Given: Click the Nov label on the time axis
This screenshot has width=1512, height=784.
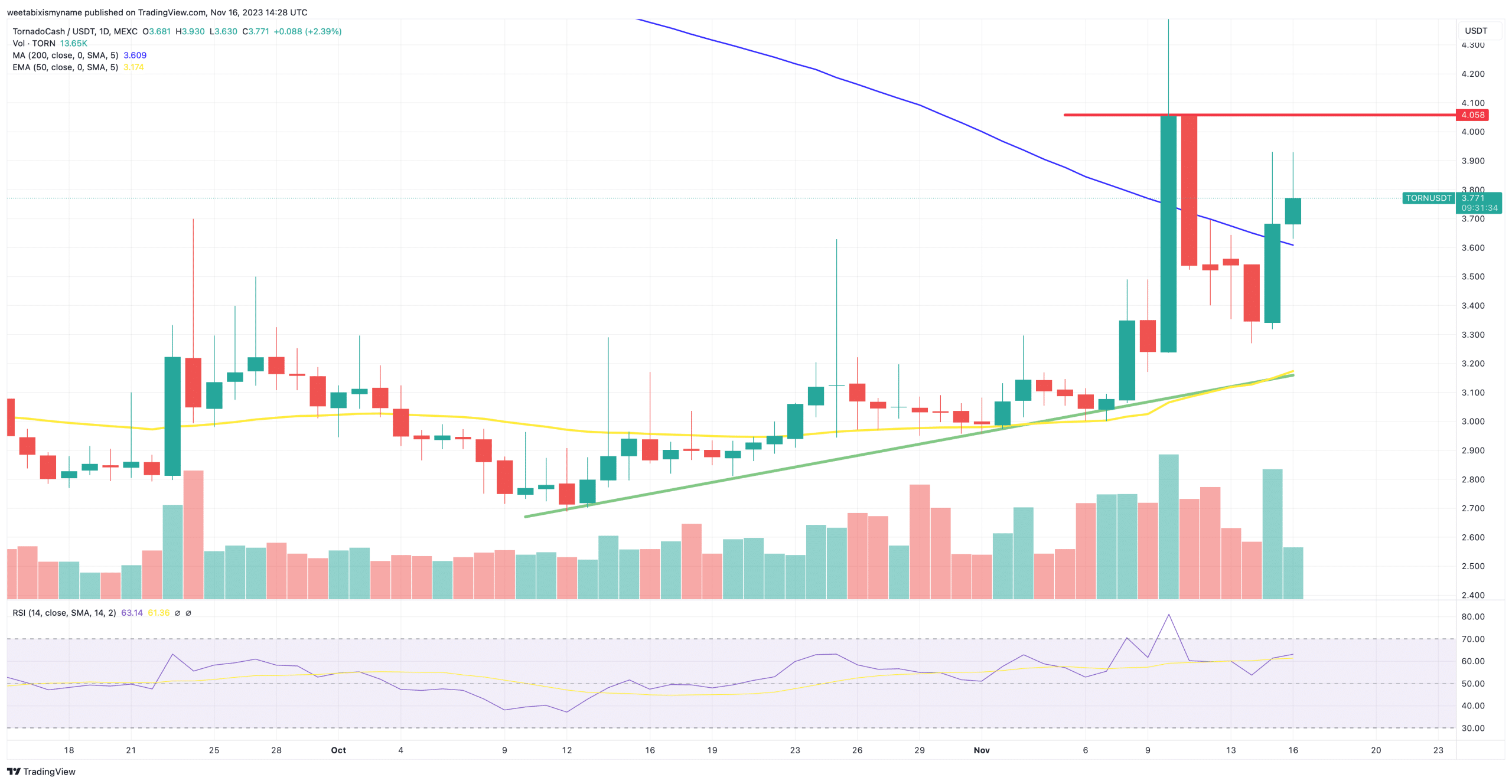Looking at the screenshot, I should (x=981, y=750).
